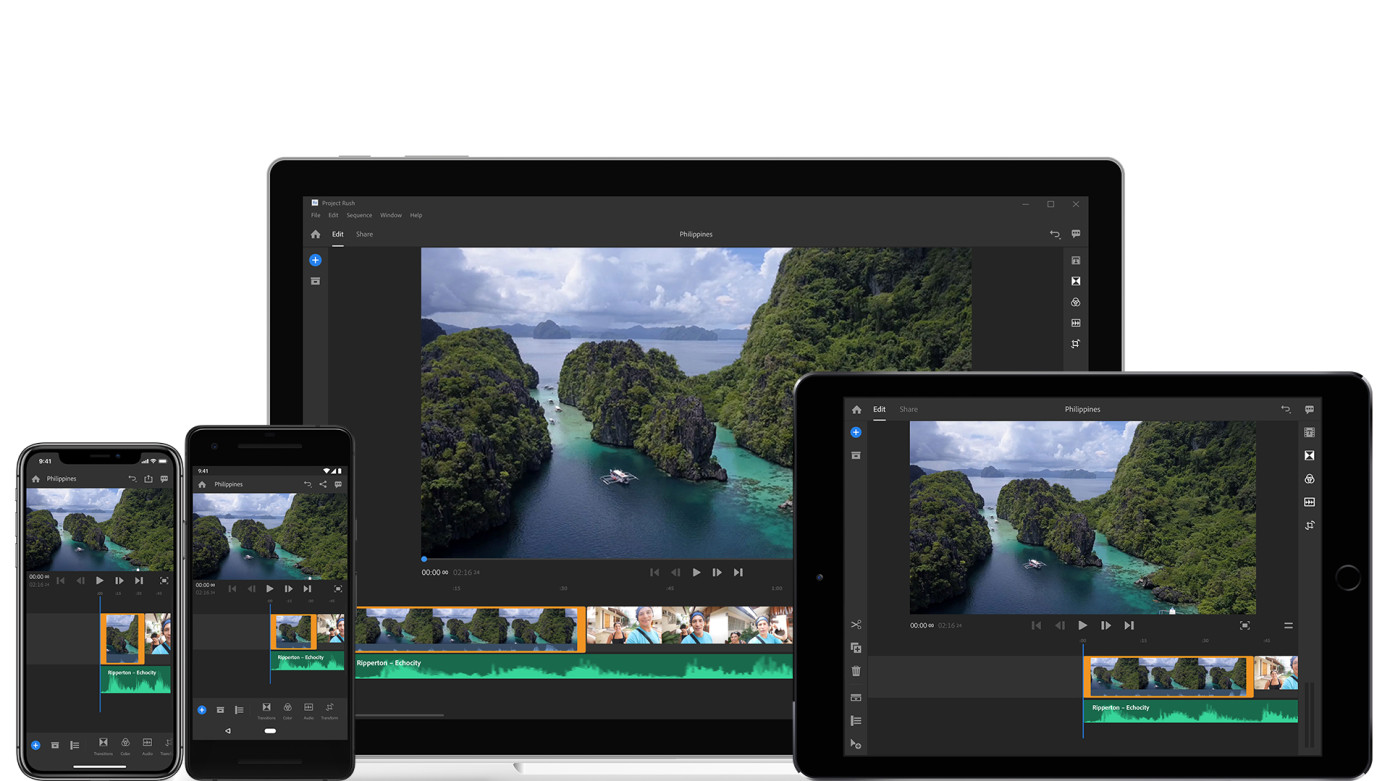Delete the selected clip via the Trash icon on tablet

coord(856,671)
